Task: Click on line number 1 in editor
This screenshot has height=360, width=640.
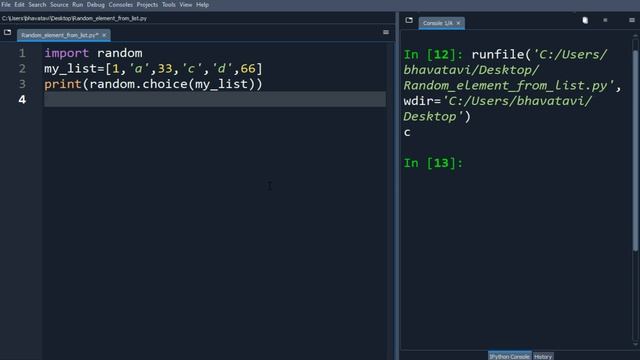Action: coord(22,53)
